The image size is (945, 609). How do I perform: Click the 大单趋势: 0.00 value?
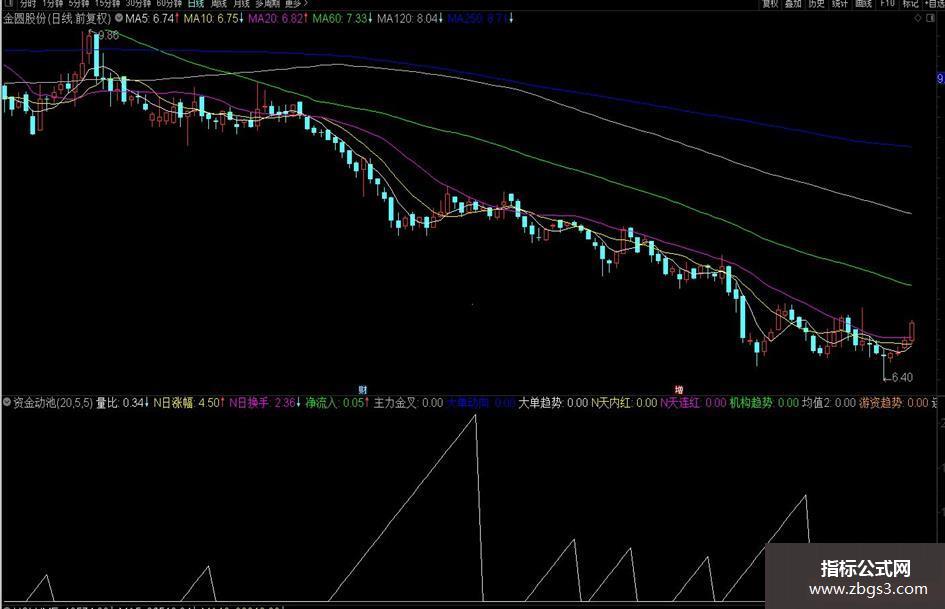pyautogui.click(x=553, y=402)
